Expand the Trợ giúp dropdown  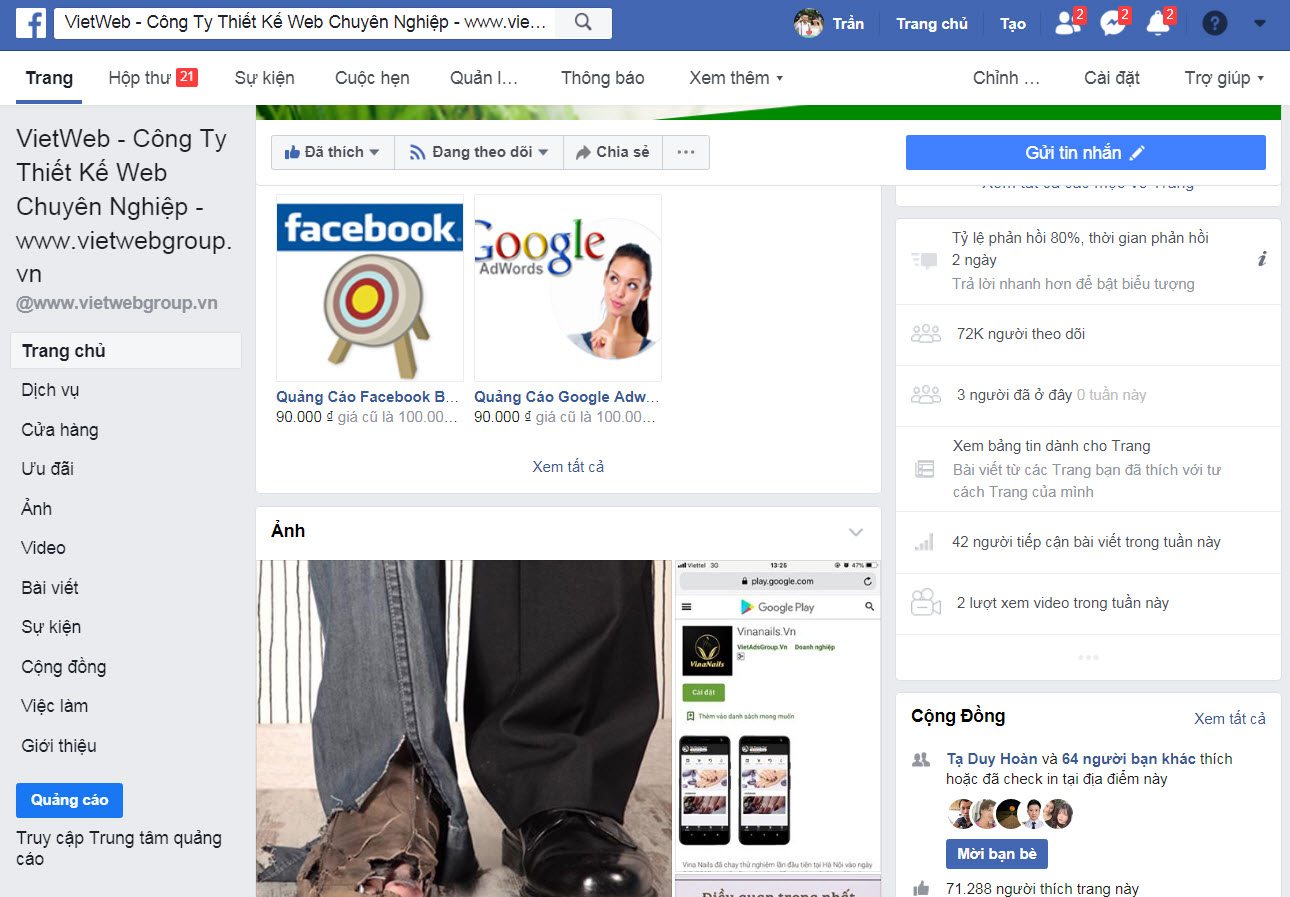point(1224,78)
